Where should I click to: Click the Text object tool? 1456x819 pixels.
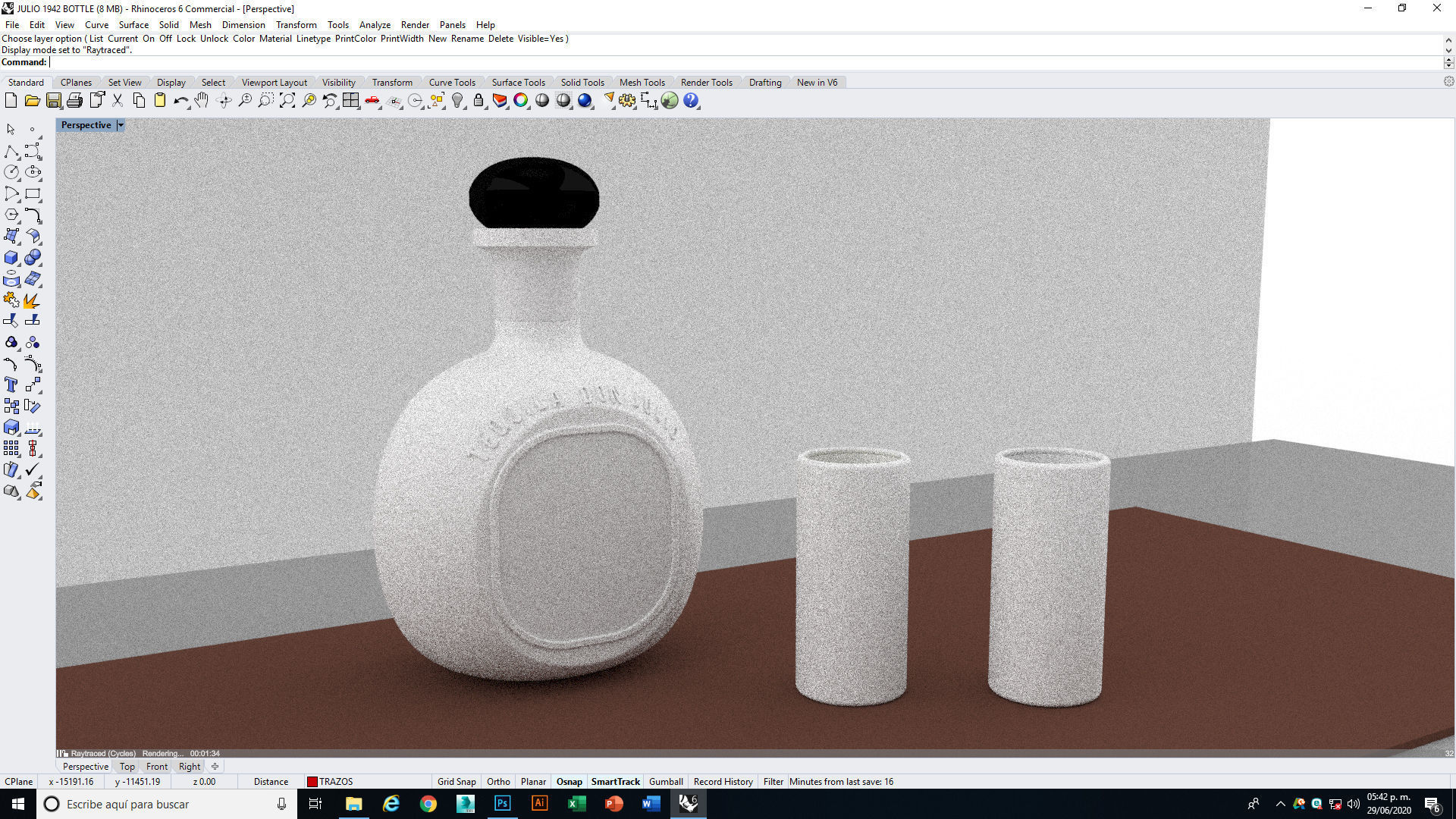[11, 385]
